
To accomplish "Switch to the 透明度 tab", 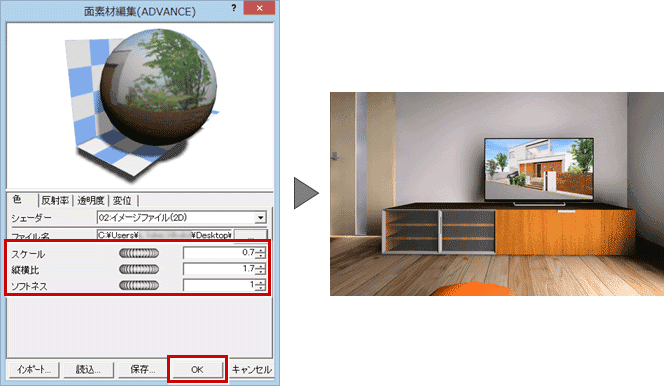I will click(91, 200).
